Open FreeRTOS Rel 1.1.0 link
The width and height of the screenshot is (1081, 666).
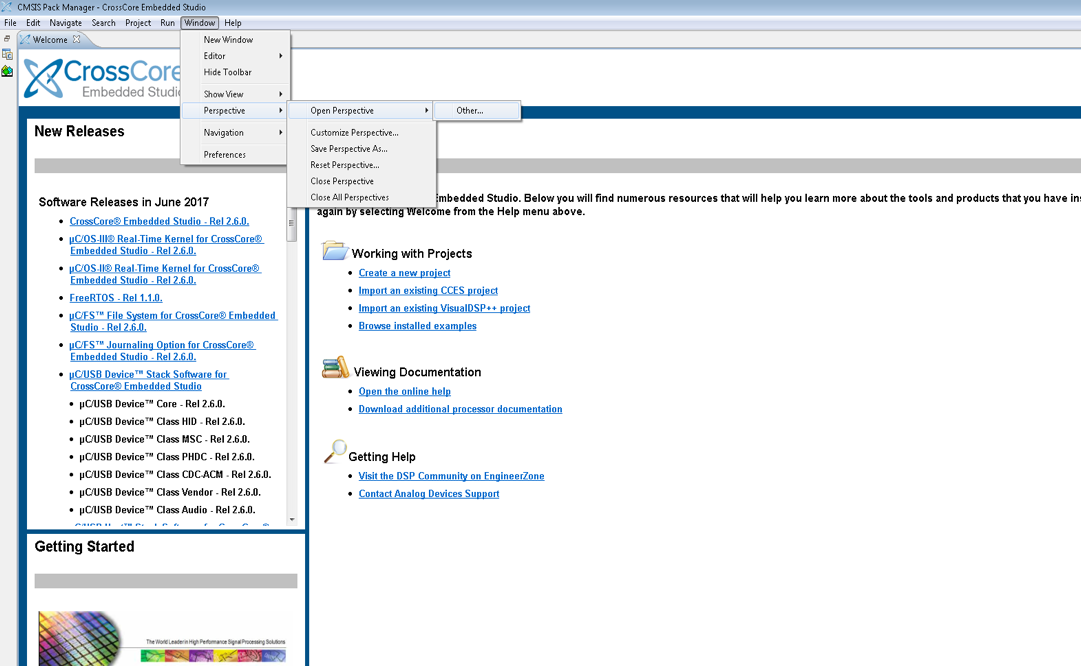116,298
